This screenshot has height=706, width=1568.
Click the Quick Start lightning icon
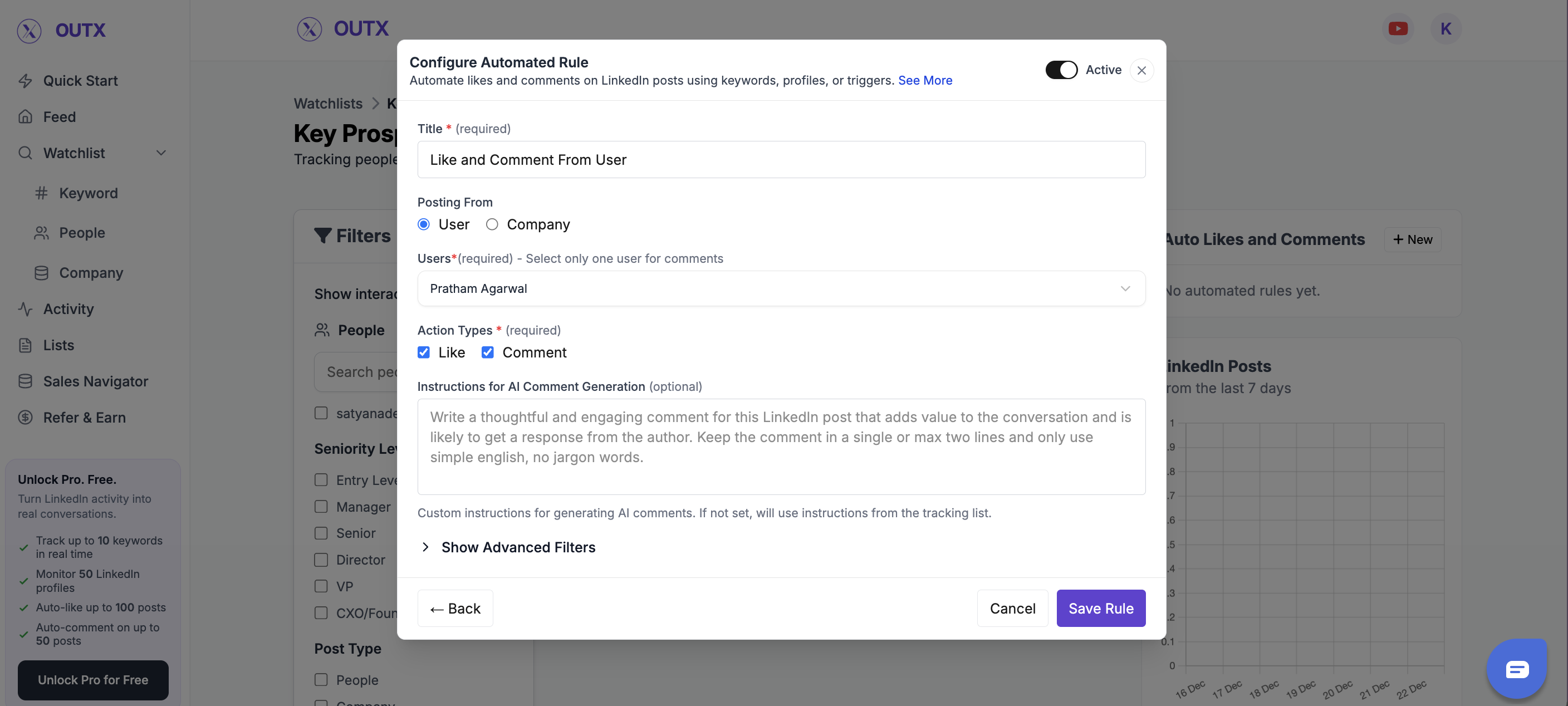point(25,81)
